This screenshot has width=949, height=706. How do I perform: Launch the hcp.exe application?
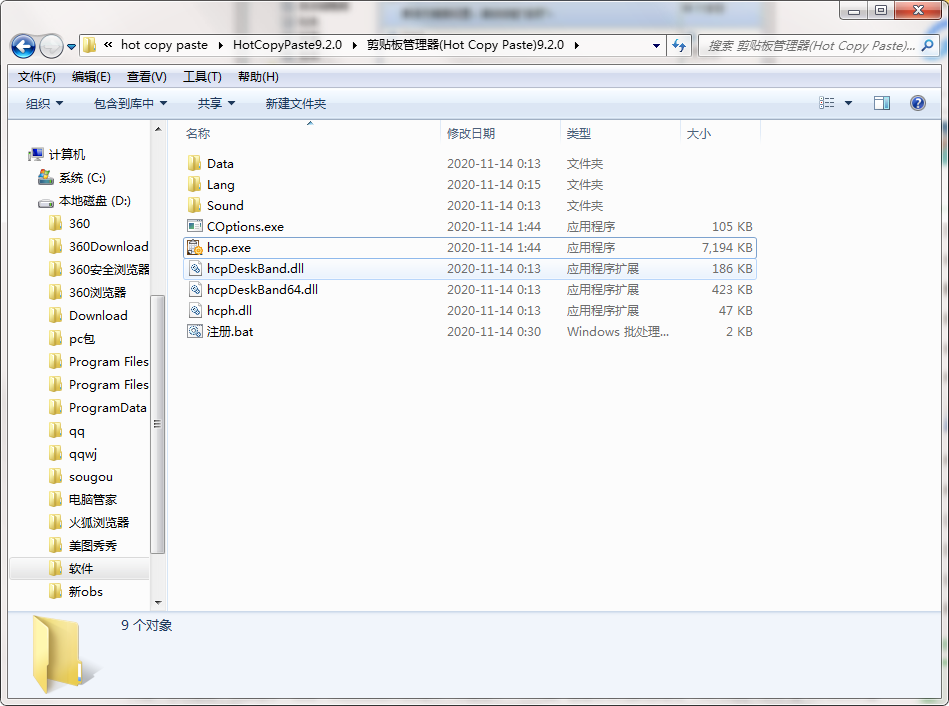[229, 247]
